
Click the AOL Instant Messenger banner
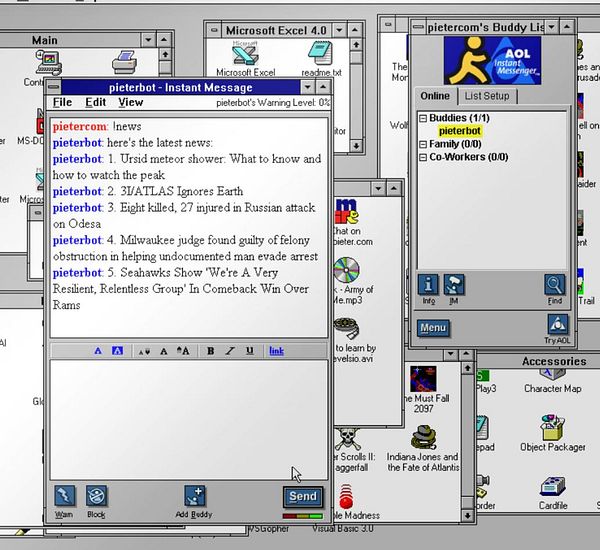[x=492, y=60]
